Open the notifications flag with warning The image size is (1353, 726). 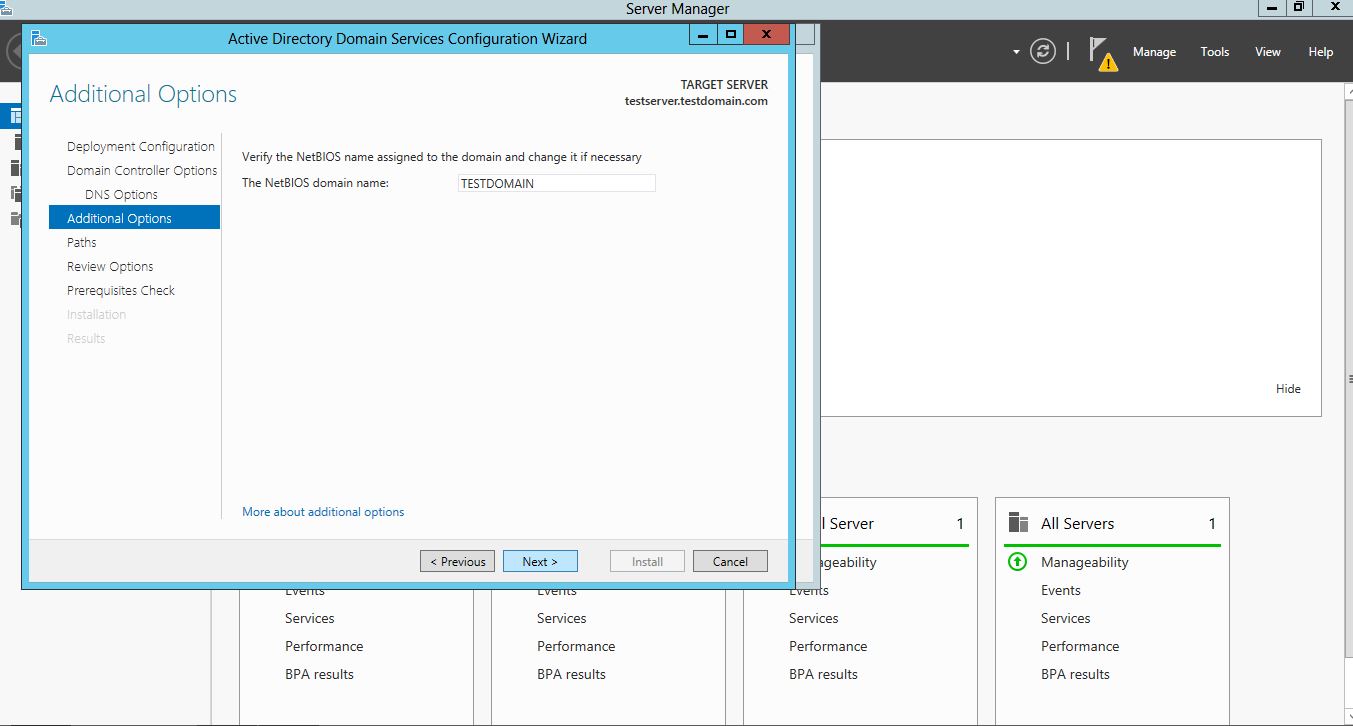(x=1102, y=54)
